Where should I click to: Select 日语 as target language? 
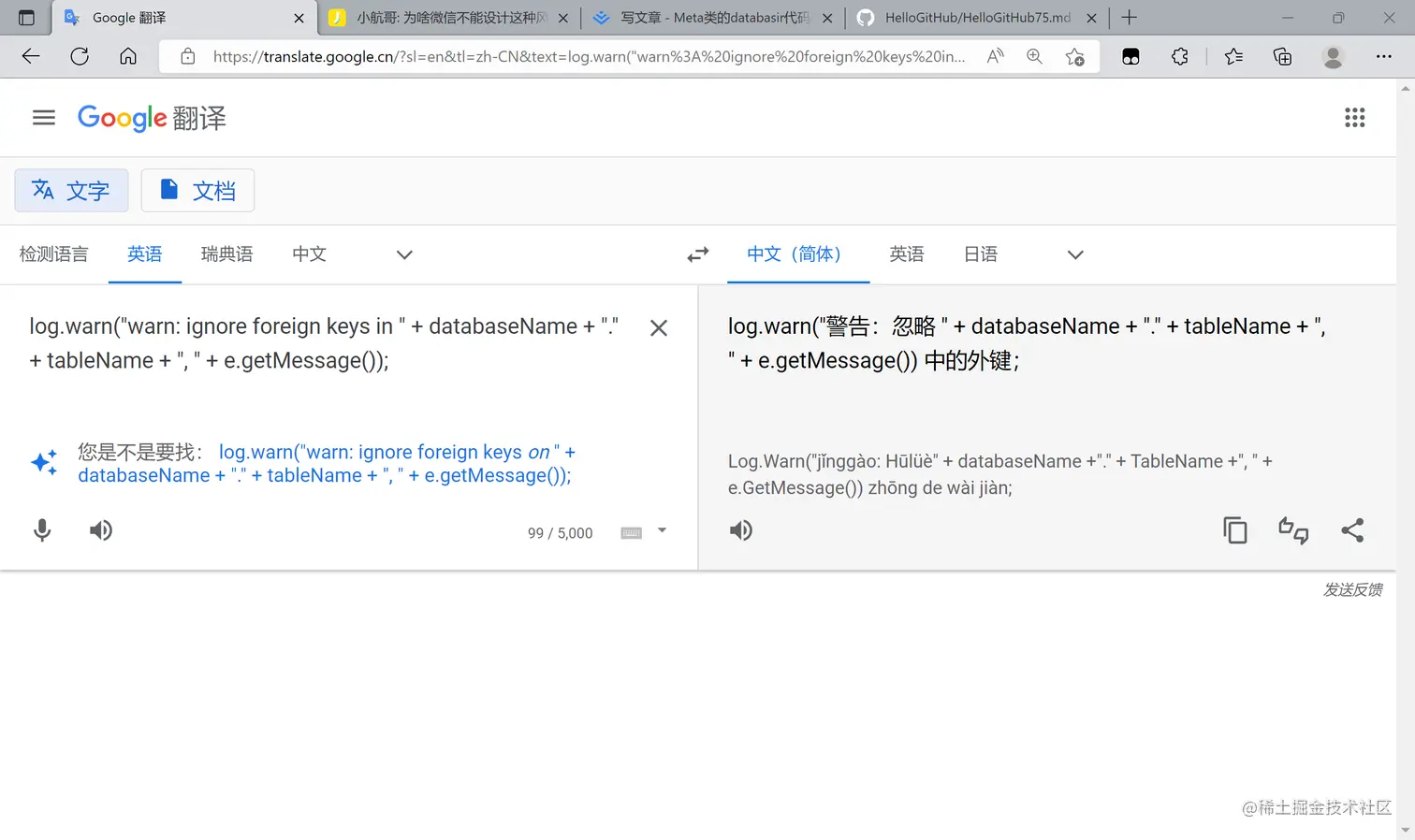(x=981, y=254)
